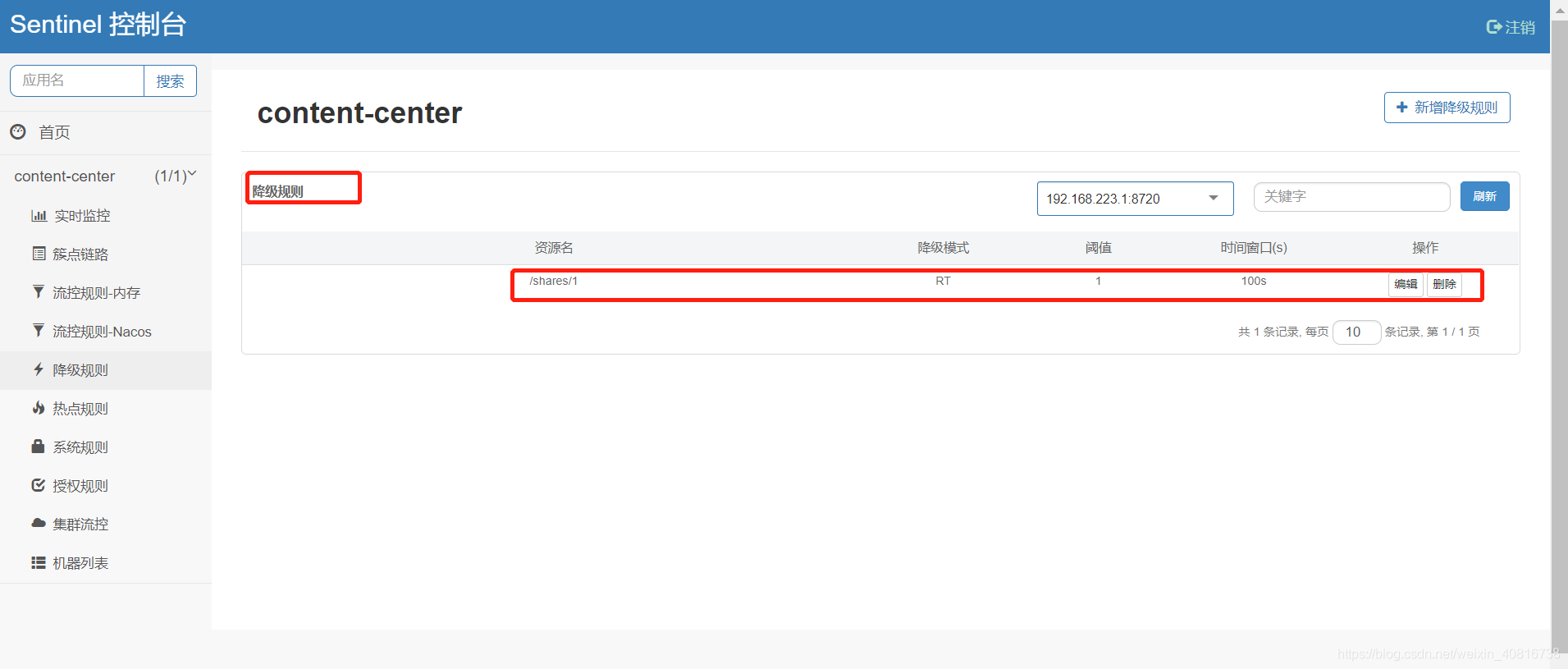Click the page size field showing 10
Screen dimensions: 1568x669
(1356, 332)
